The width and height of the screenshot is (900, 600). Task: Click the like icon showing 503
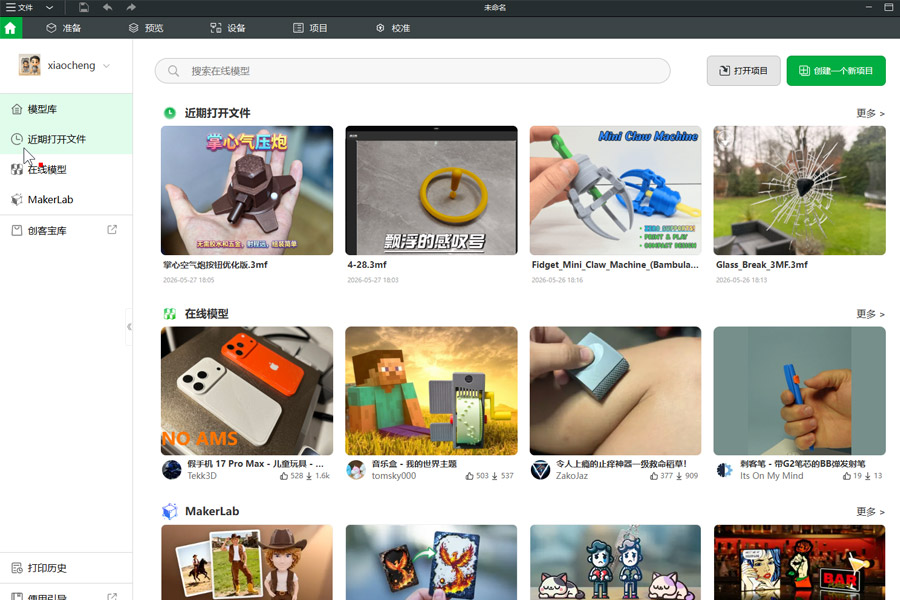(470, 476)
